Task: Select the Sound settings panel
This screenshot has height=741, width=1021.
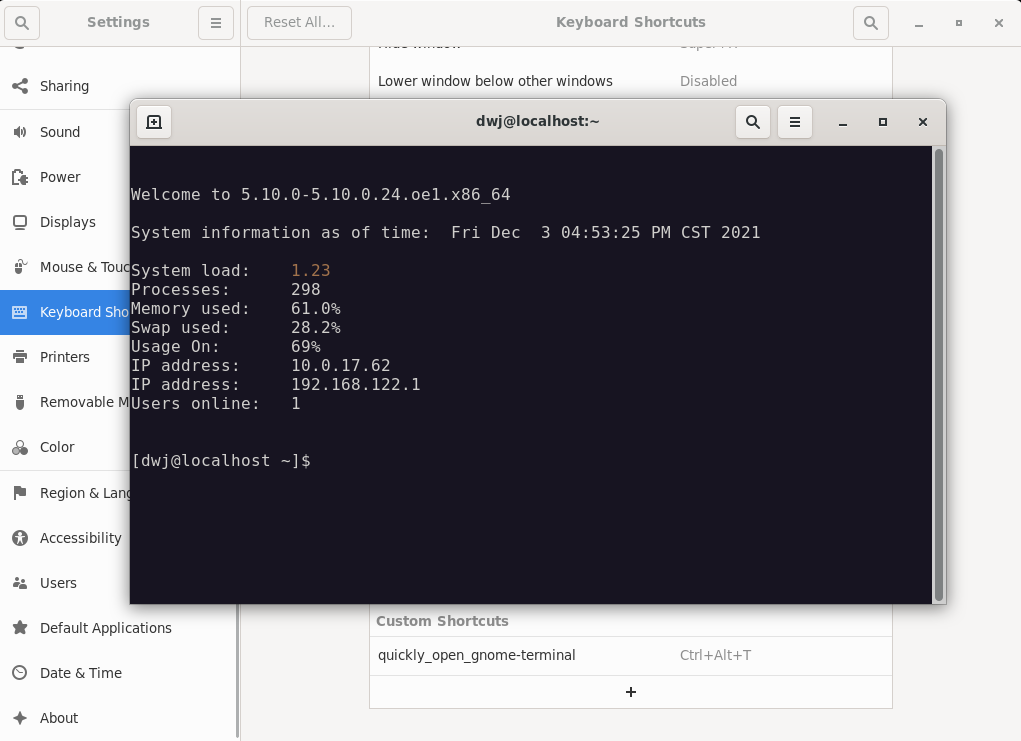Action: [60, 132]
